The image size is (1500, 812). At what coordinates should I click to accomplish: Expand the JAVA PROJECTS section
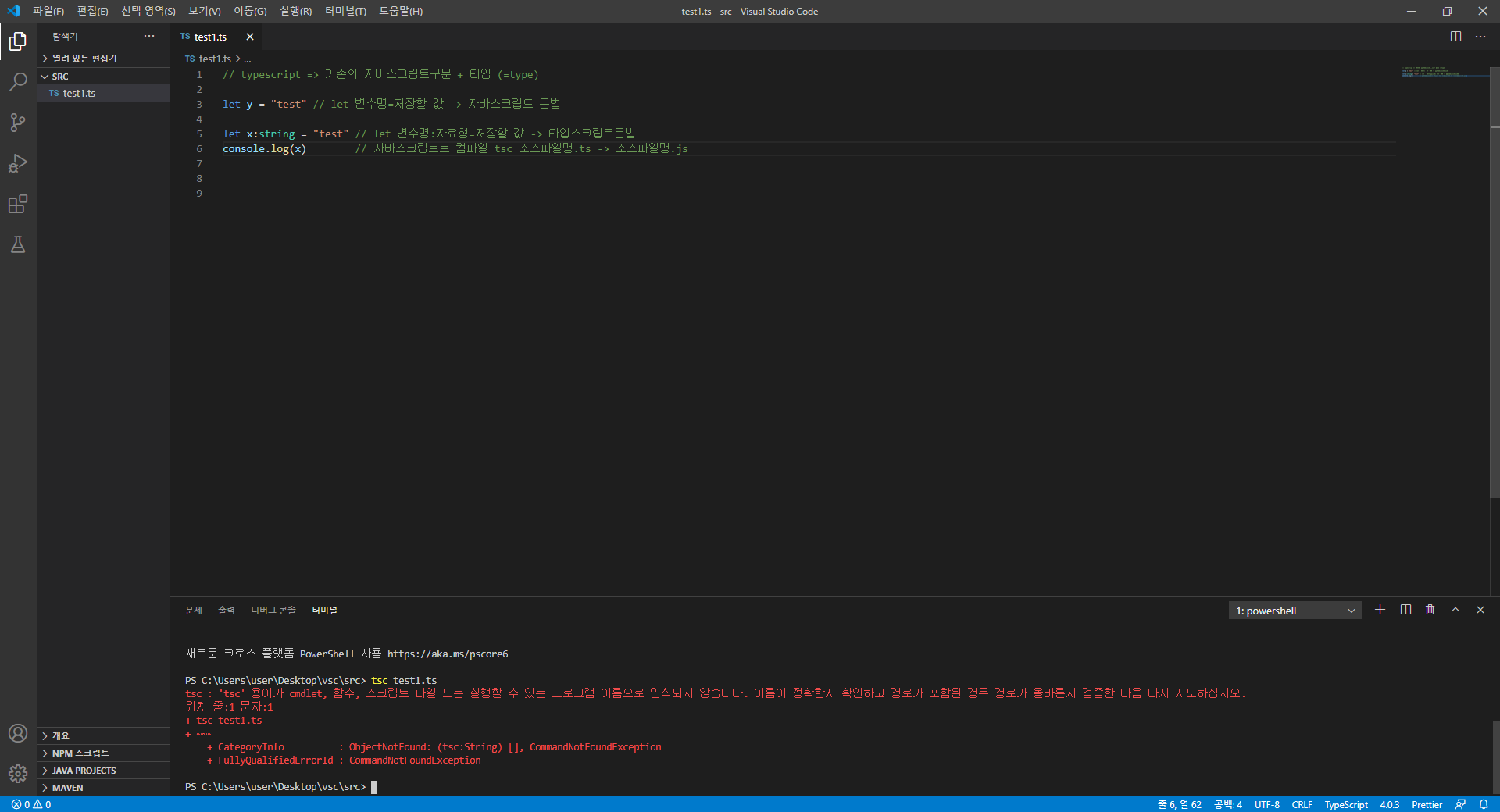pyautogui.click(x=103, y=770)
